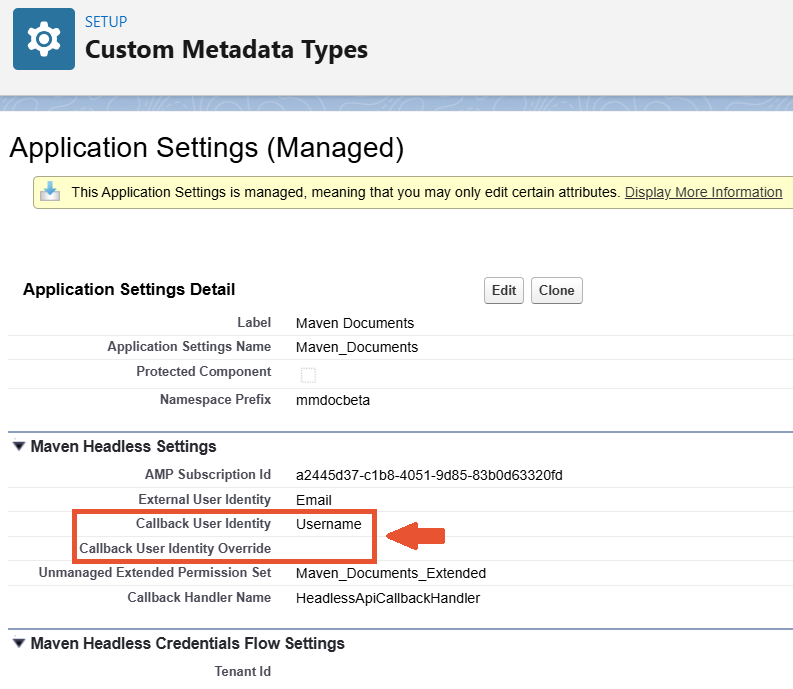This screenshot has width=793, height=689.
Task: Click the Callback User Identity value Username
Action: 328,524
